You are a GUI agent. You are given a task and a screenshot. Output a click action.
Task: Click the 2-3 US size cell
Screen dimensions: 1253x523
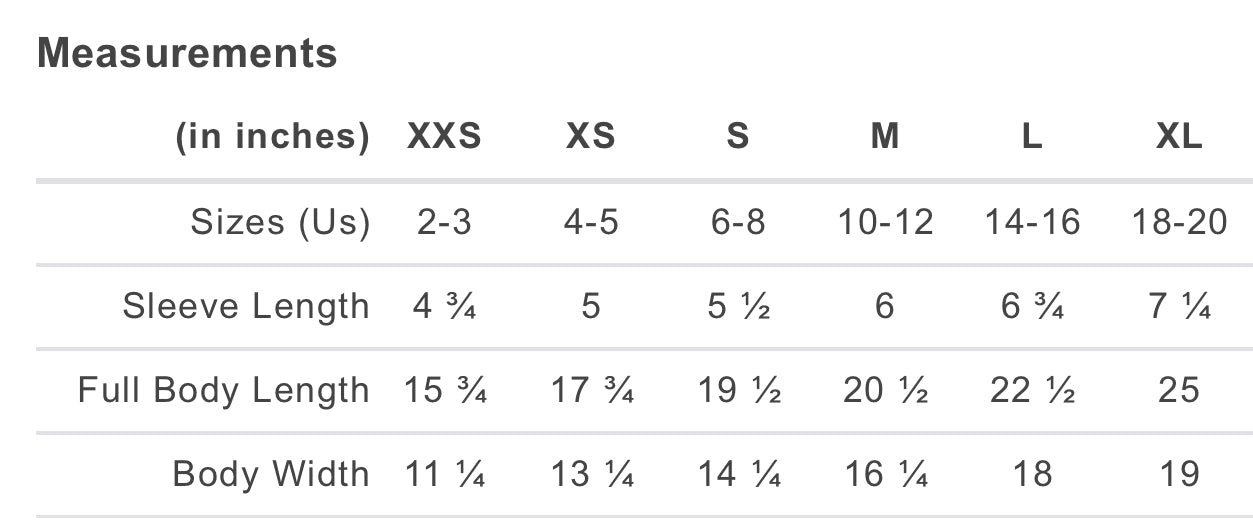(x=444, y=222)
